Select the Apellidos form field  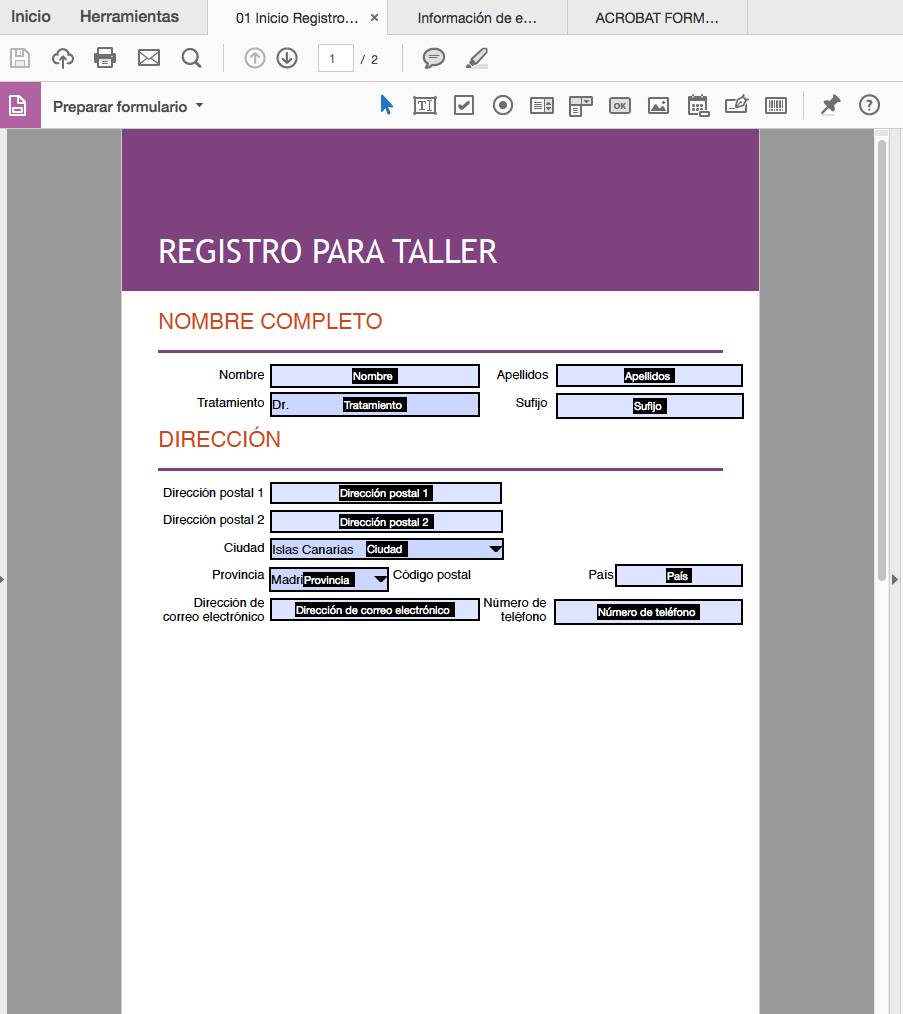pos(649,376)
